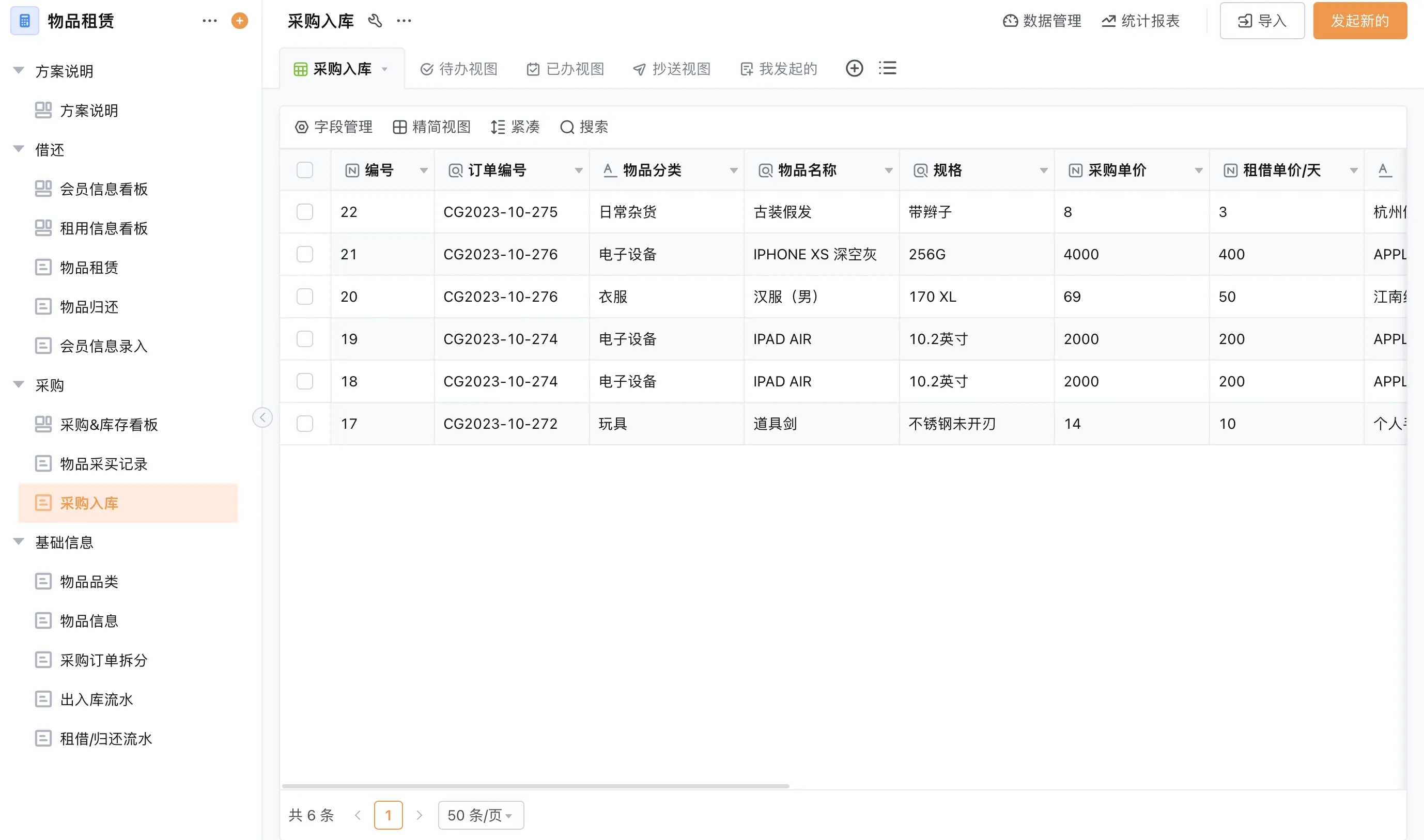Toggle the select-all header checkbox
This screenshot has width=1424, height=840.
point(304,170)
